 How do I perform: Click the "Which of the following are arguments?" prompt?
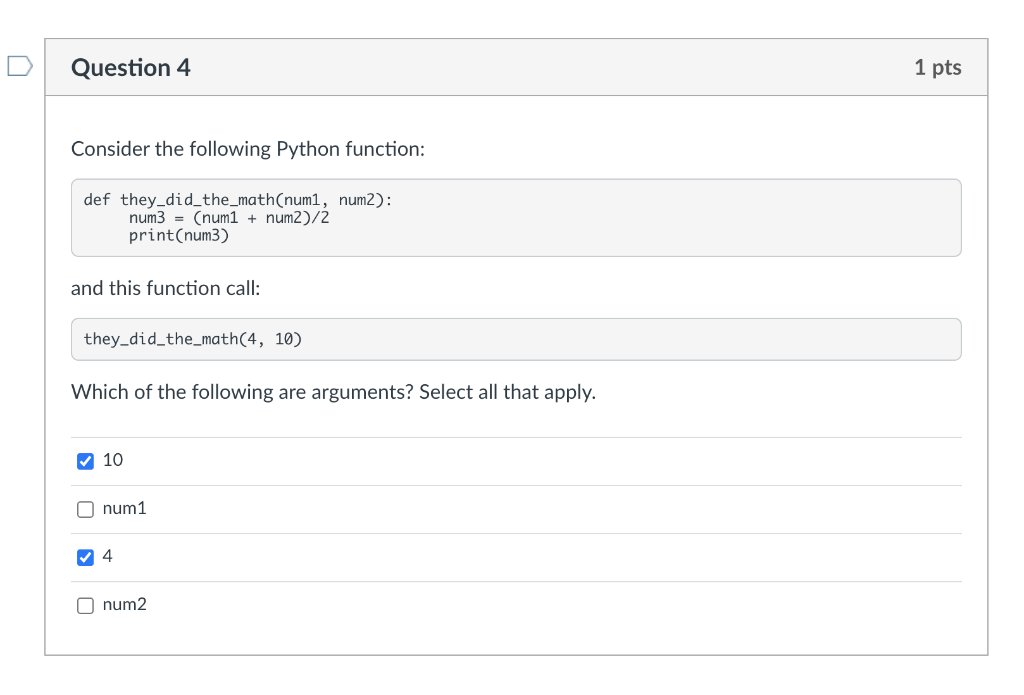pyautogui.click(x=242, y=392)
